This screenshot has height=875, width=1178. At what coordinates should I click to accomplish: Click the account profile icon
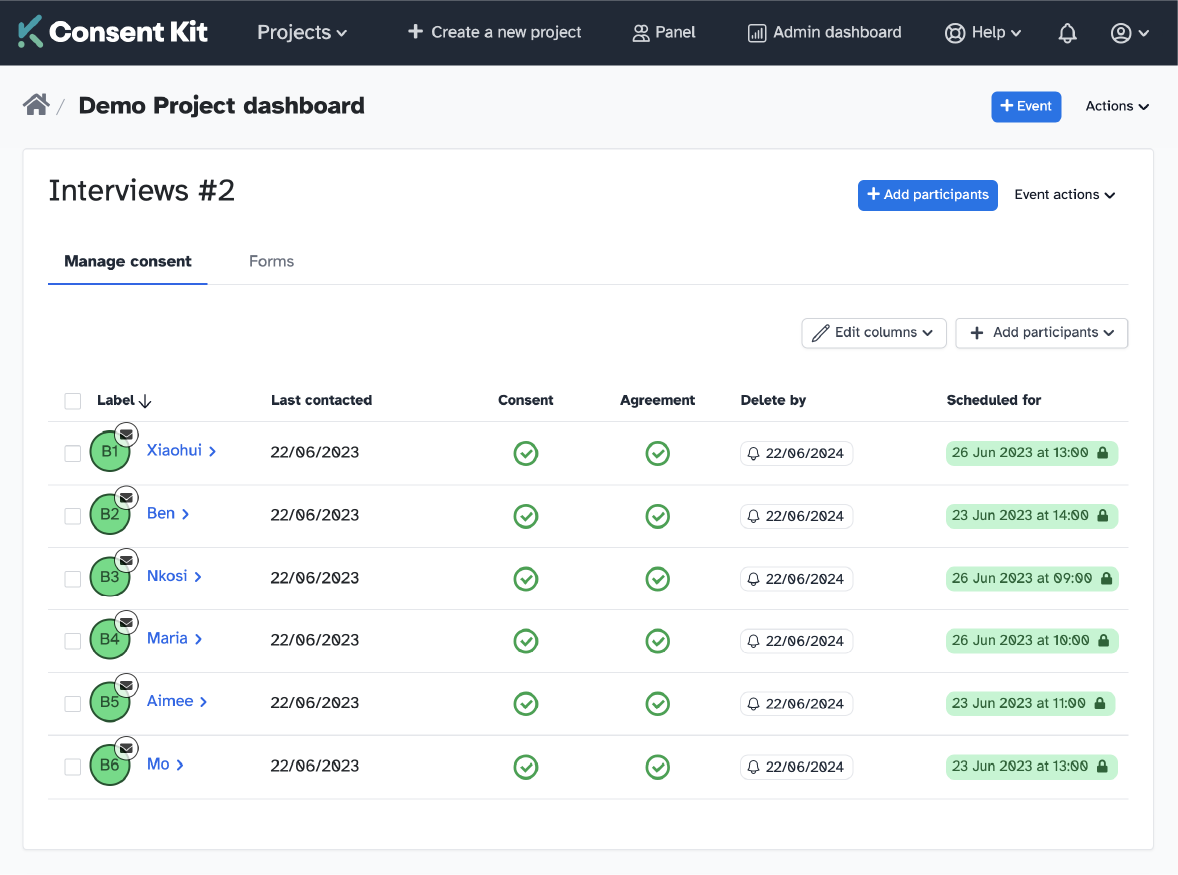click(1122, 32)
